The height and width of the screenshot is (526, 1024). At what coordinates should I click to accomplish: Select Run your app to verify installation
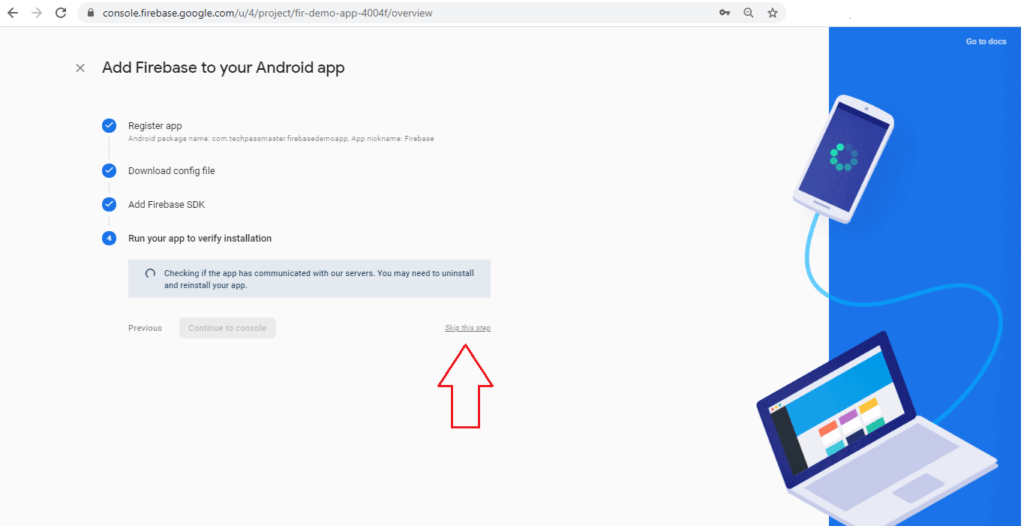point(200,238)
